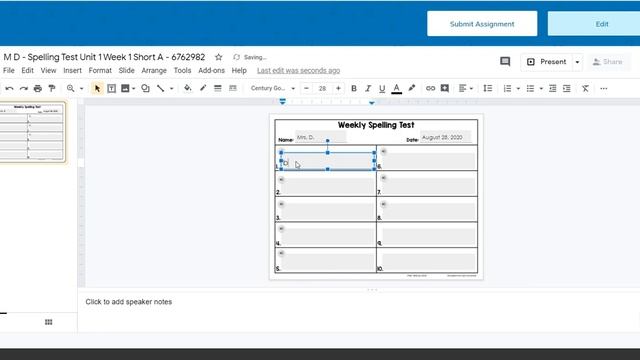Expand the Insert image dropdown arrow
This screenshot has width=640, height=360.
tap(133, 89)
